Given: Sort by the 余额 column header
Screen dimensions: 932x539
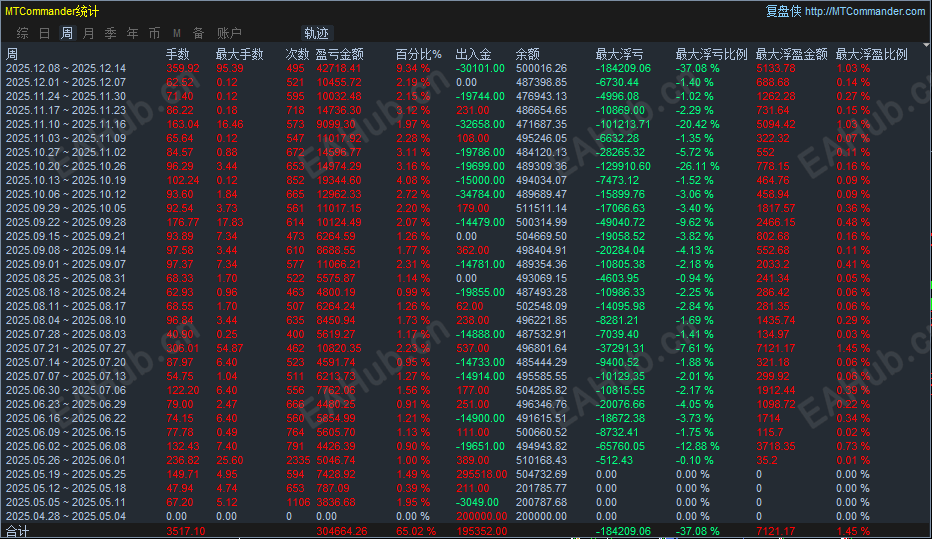Looking at the screenshot, I should point(527,54).
